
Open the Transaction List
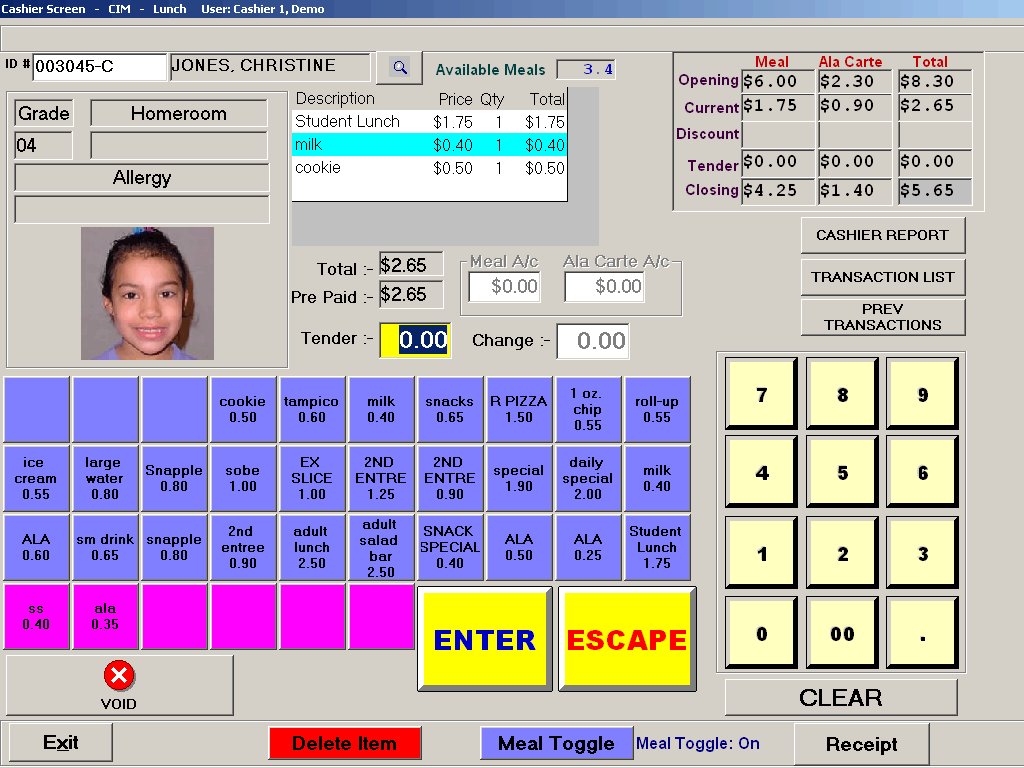click(882, 277)
